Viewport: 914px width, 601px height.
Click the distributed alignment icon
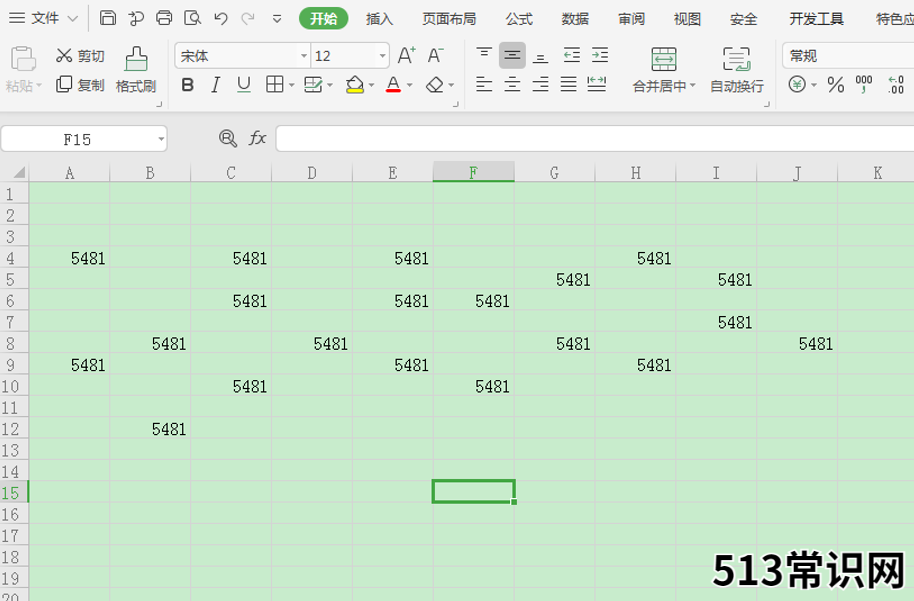(596, 85)
